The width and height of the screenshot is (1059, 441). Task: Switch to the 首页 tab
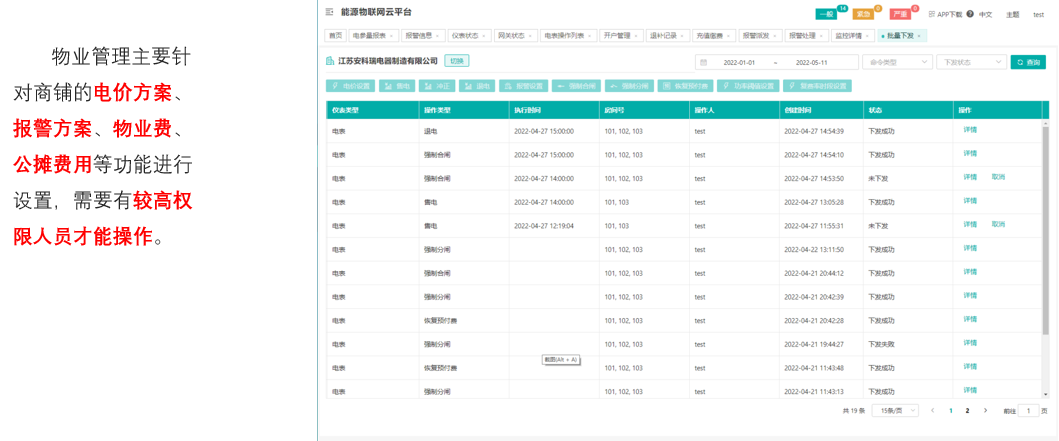[335, 36]
